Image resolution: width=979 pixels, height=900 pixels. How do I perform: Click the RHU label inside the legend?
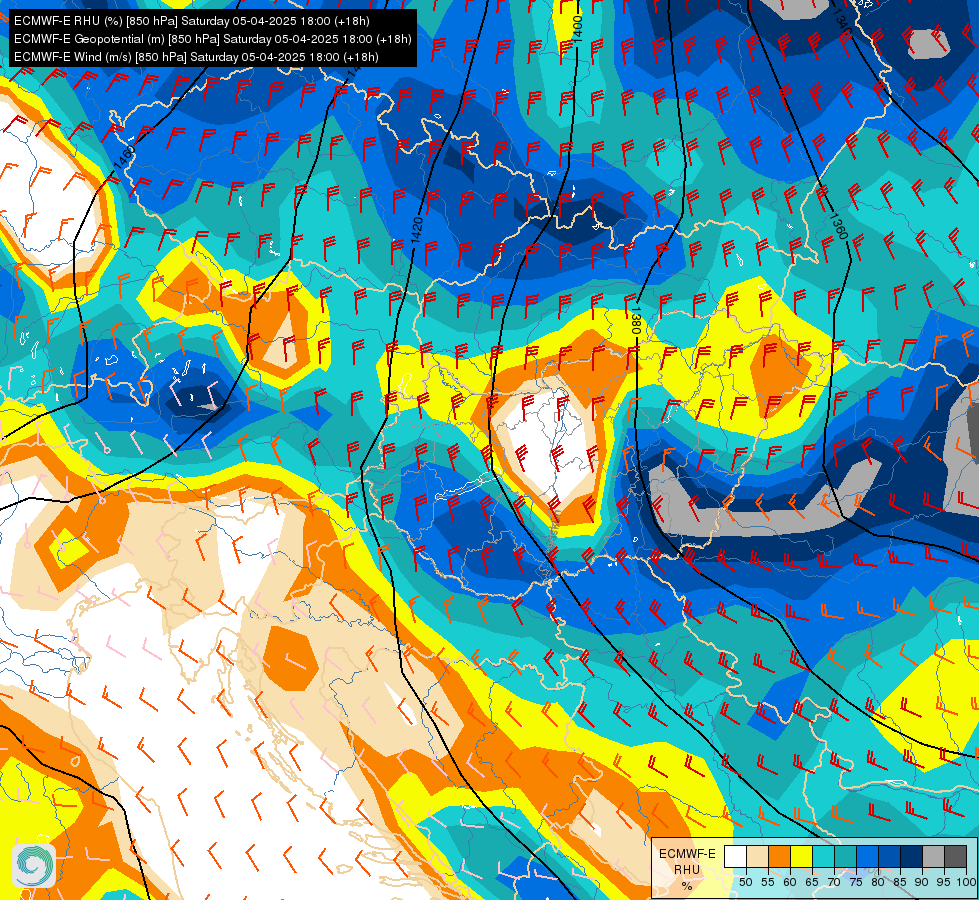(x=687, y=869)
